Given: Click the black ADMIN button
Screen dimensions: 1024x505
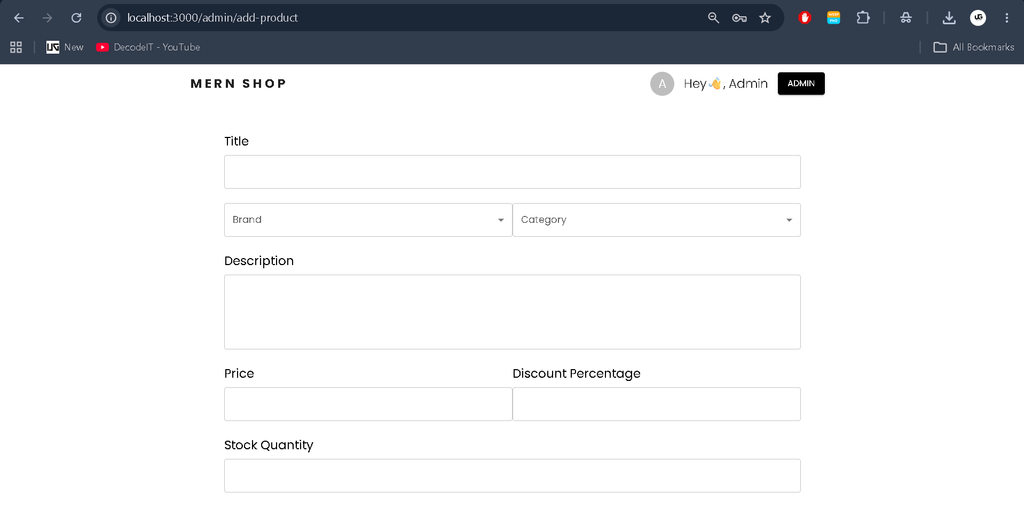Looking at the screenshot, I should [801, 84].
